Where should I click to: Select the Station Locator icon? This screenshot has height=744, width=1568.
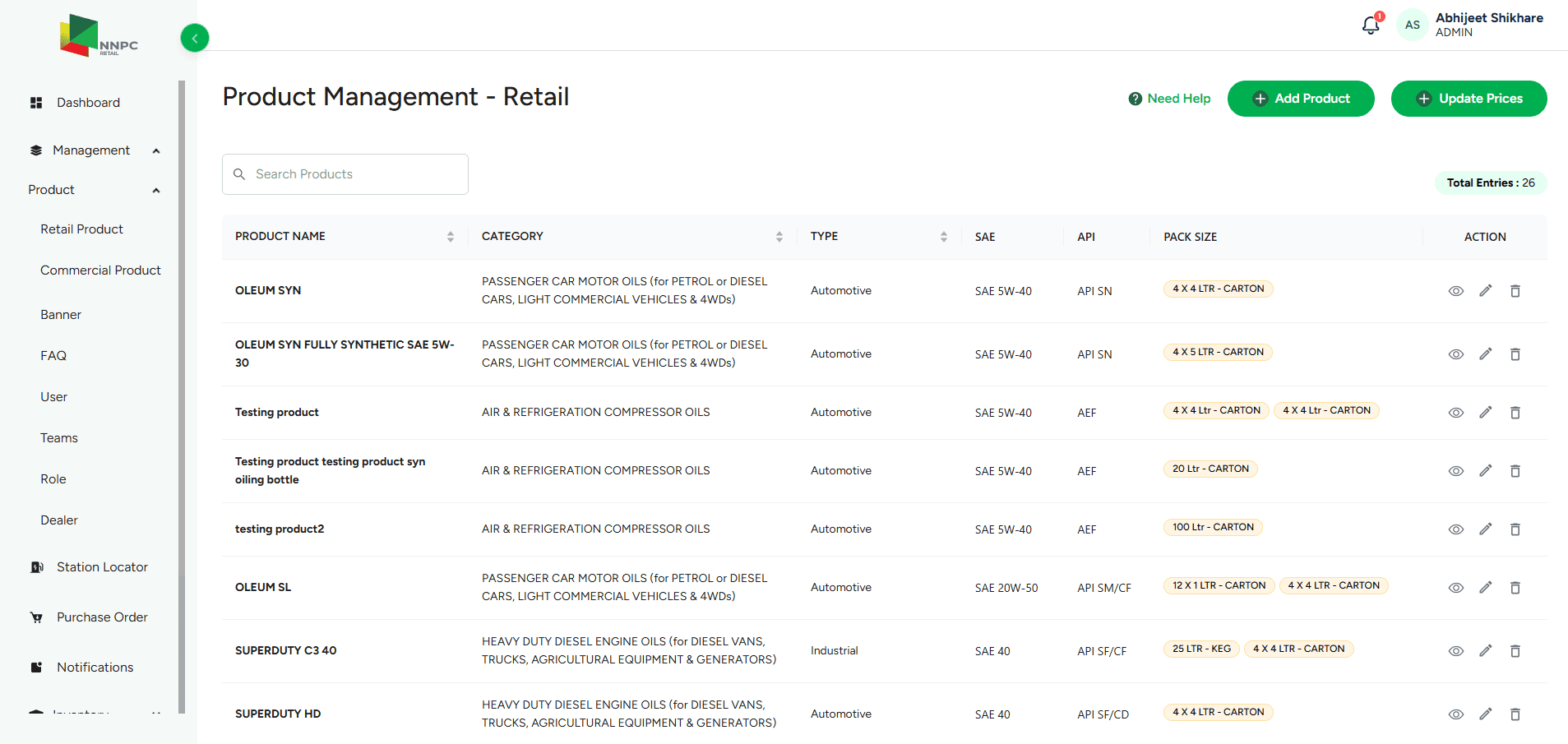[x=36, y=566]
